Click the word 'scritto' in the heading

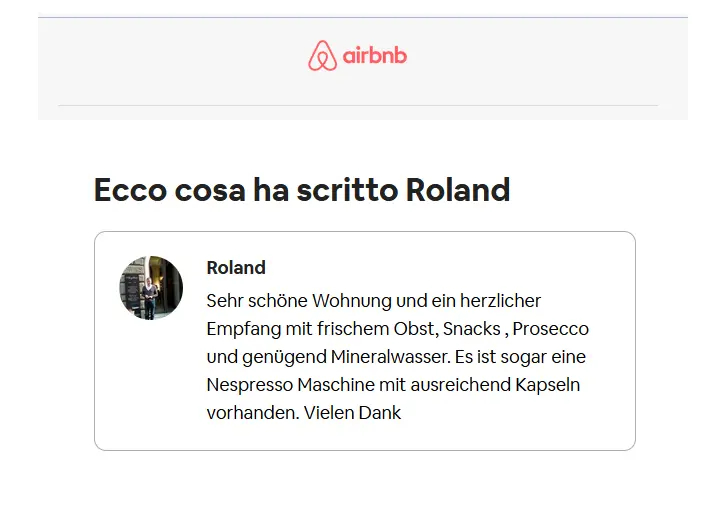point(347,189)
